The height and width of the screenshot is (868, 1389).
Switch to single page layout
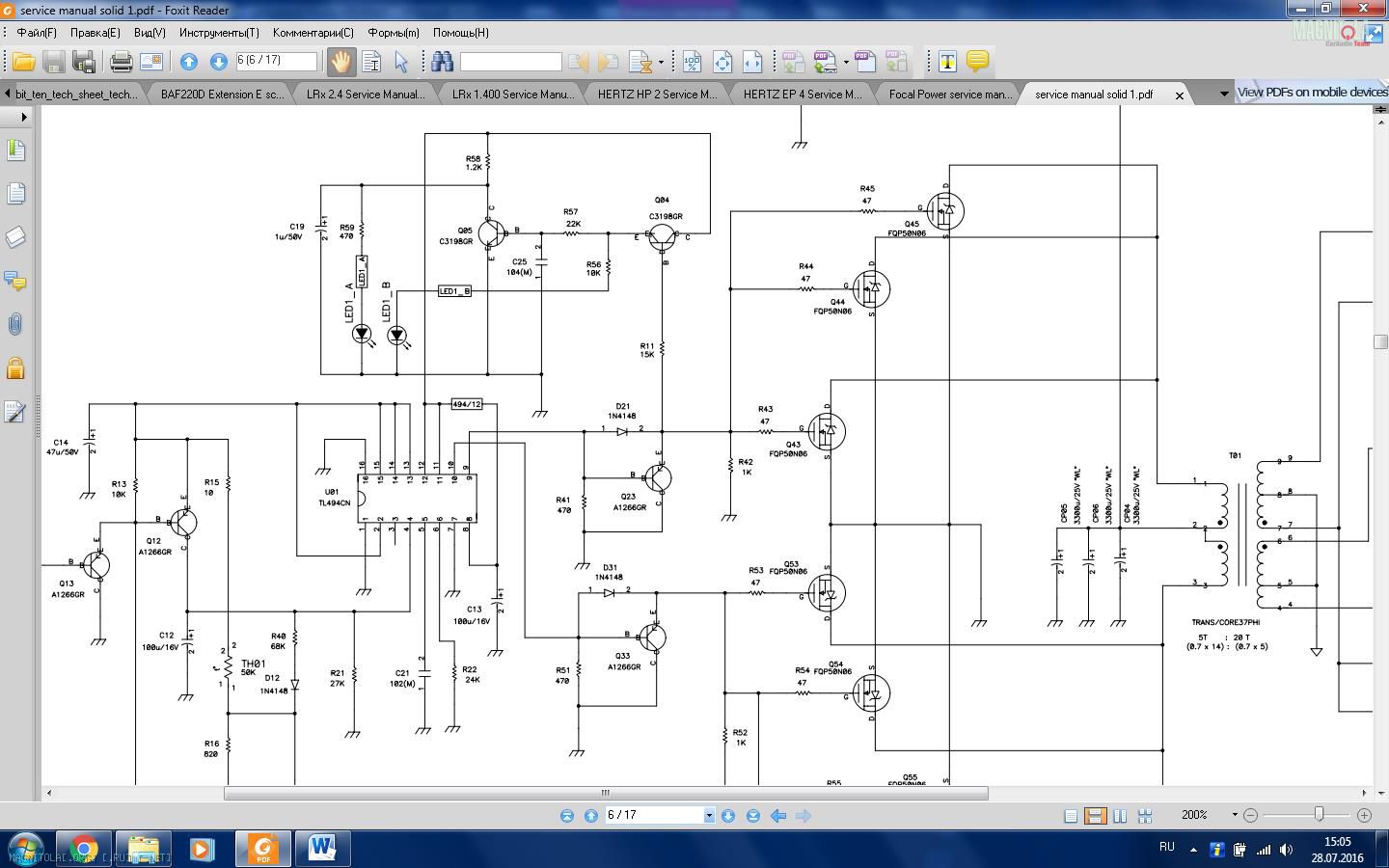pyautogui.click(x=1070, y=816)
